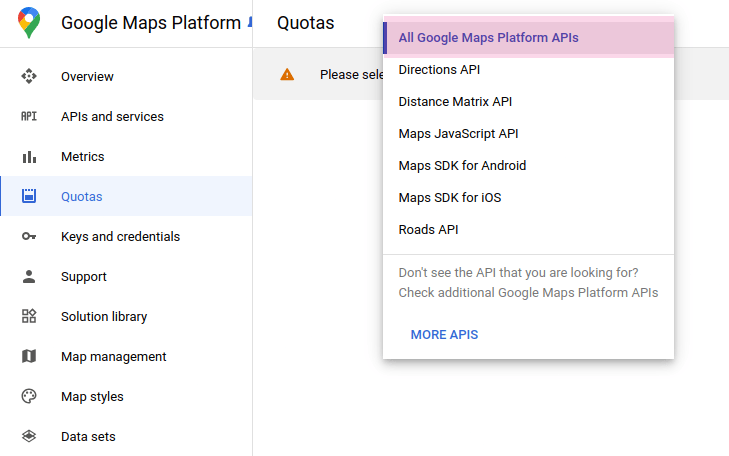Click the Overview icon in sidebar
729x456 pixels.
(x=29, y=76)
